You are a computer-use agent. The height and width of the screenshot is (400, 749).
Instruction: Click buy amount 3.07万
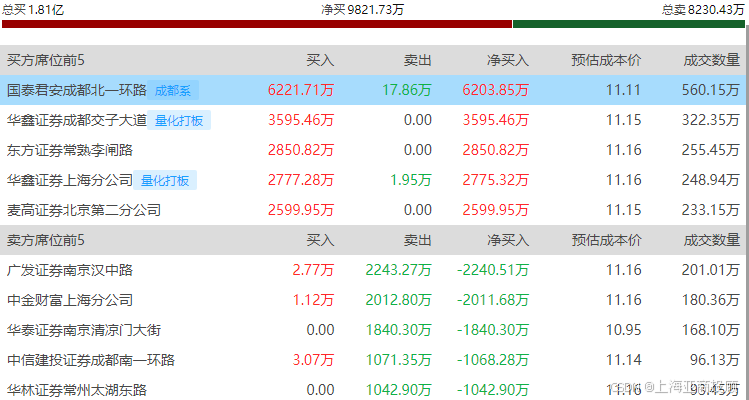[313, 360]
